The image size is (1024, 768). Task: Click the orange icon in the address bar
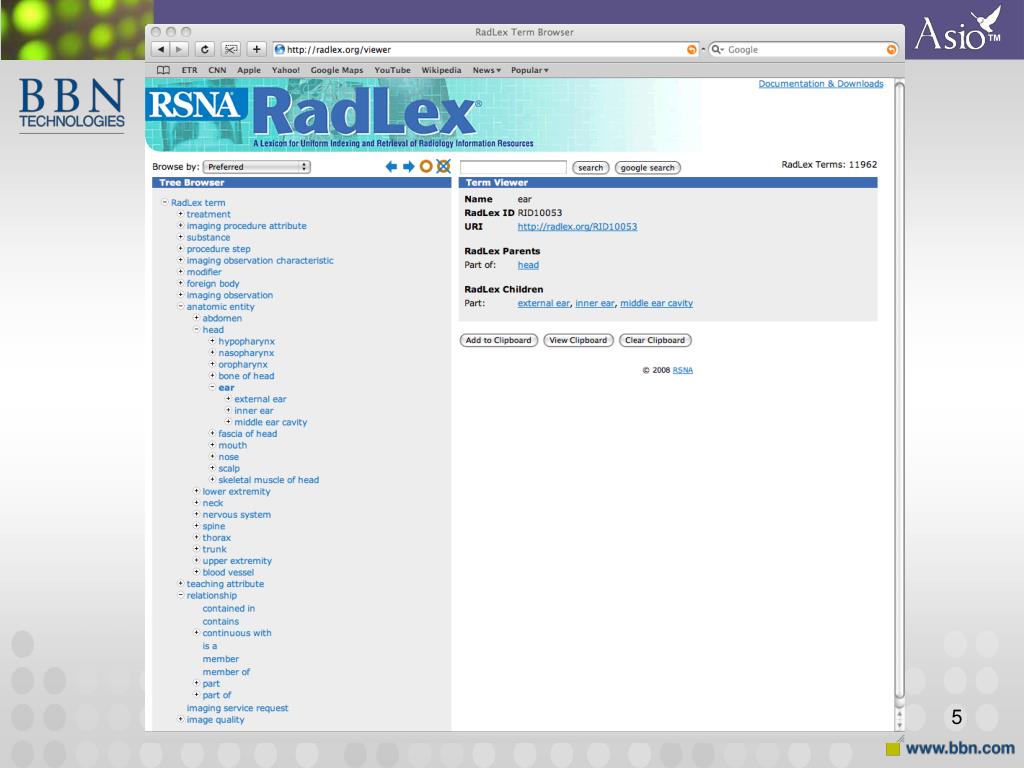692,50
